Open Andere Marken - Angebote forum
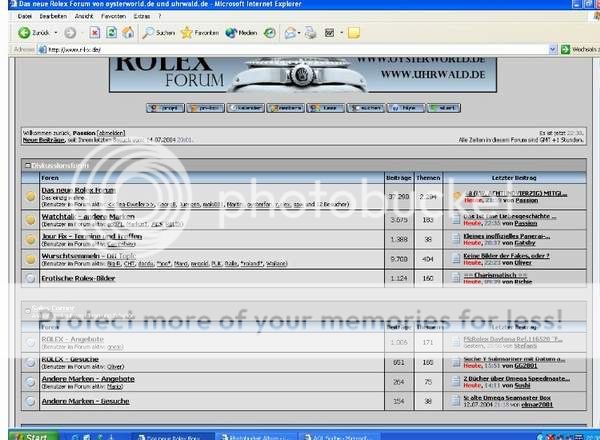Viewport: 600px width, 440px height. (x=88, y=379)
